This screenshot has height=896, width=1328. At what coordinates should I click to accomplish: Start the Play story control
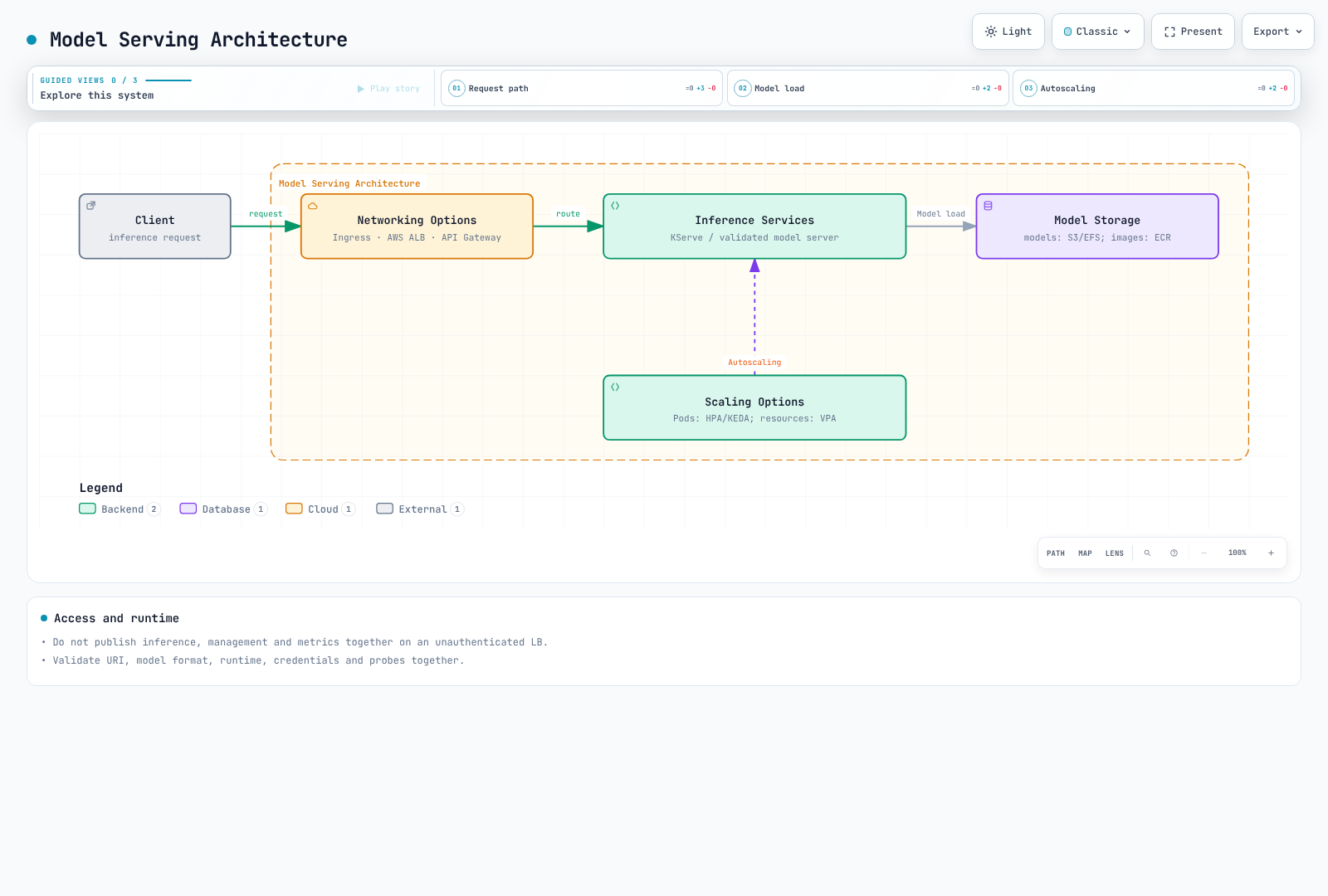point(388,89)
